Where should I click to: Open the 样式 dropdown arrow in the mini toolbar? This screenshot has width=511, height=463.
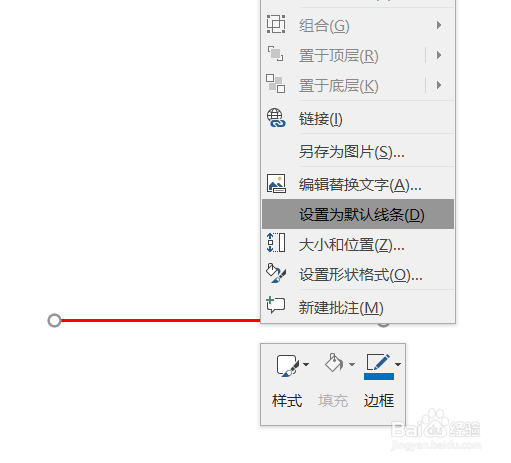306,364
